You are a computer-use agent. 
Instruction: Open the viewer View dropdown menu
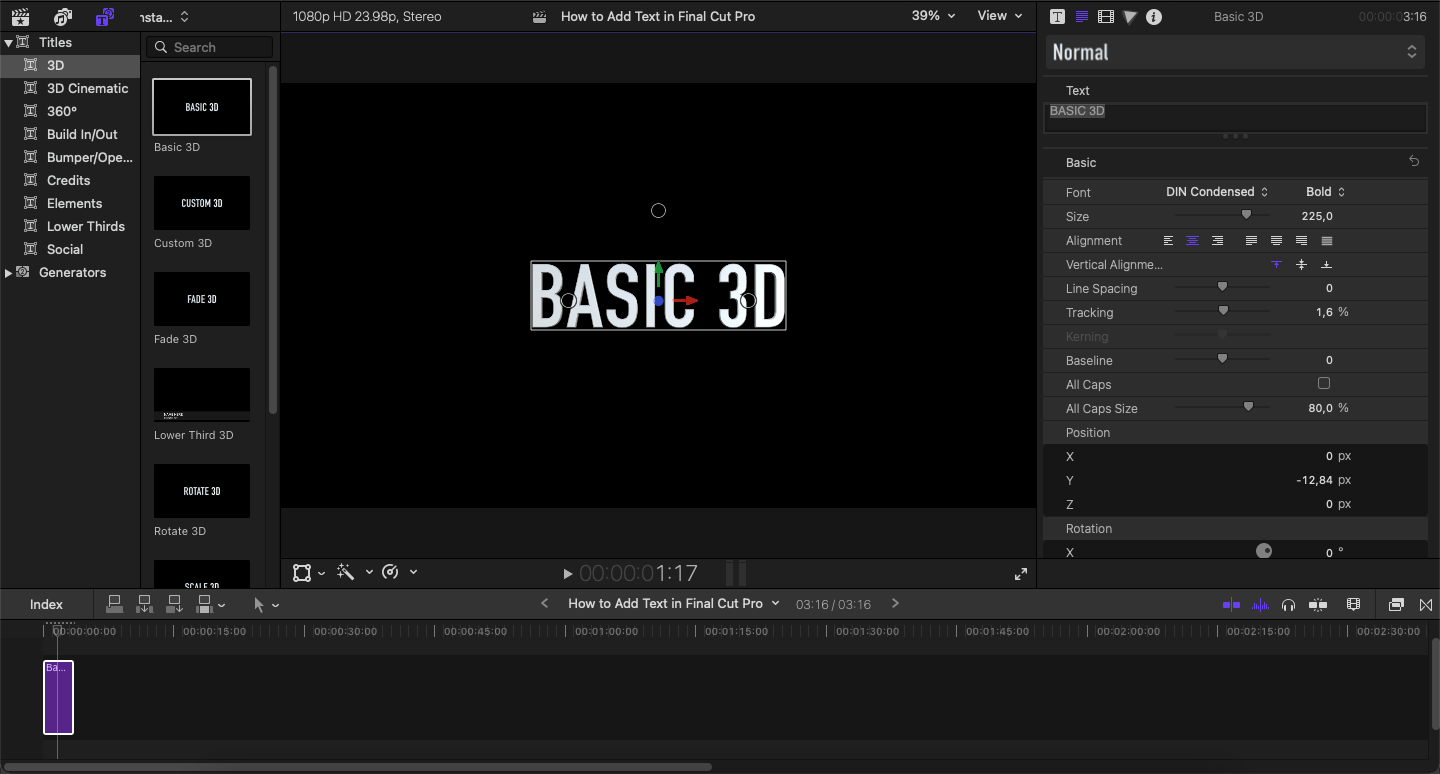[x=999, y=16]
